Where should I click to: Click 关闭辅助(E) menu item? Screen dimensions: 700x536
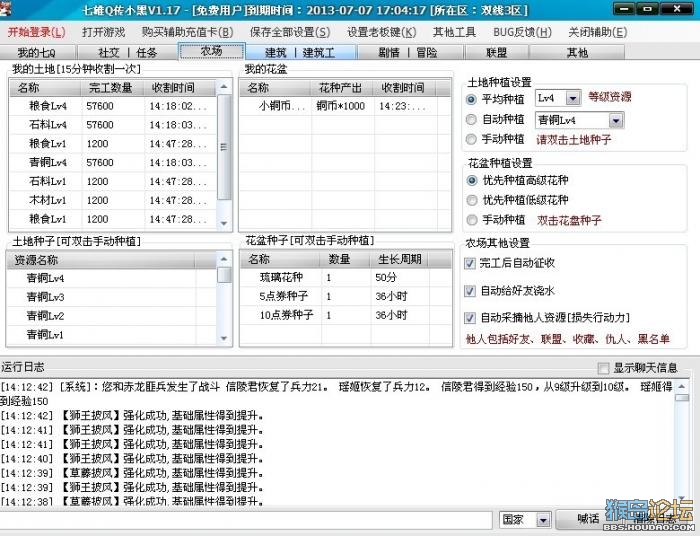598,32
